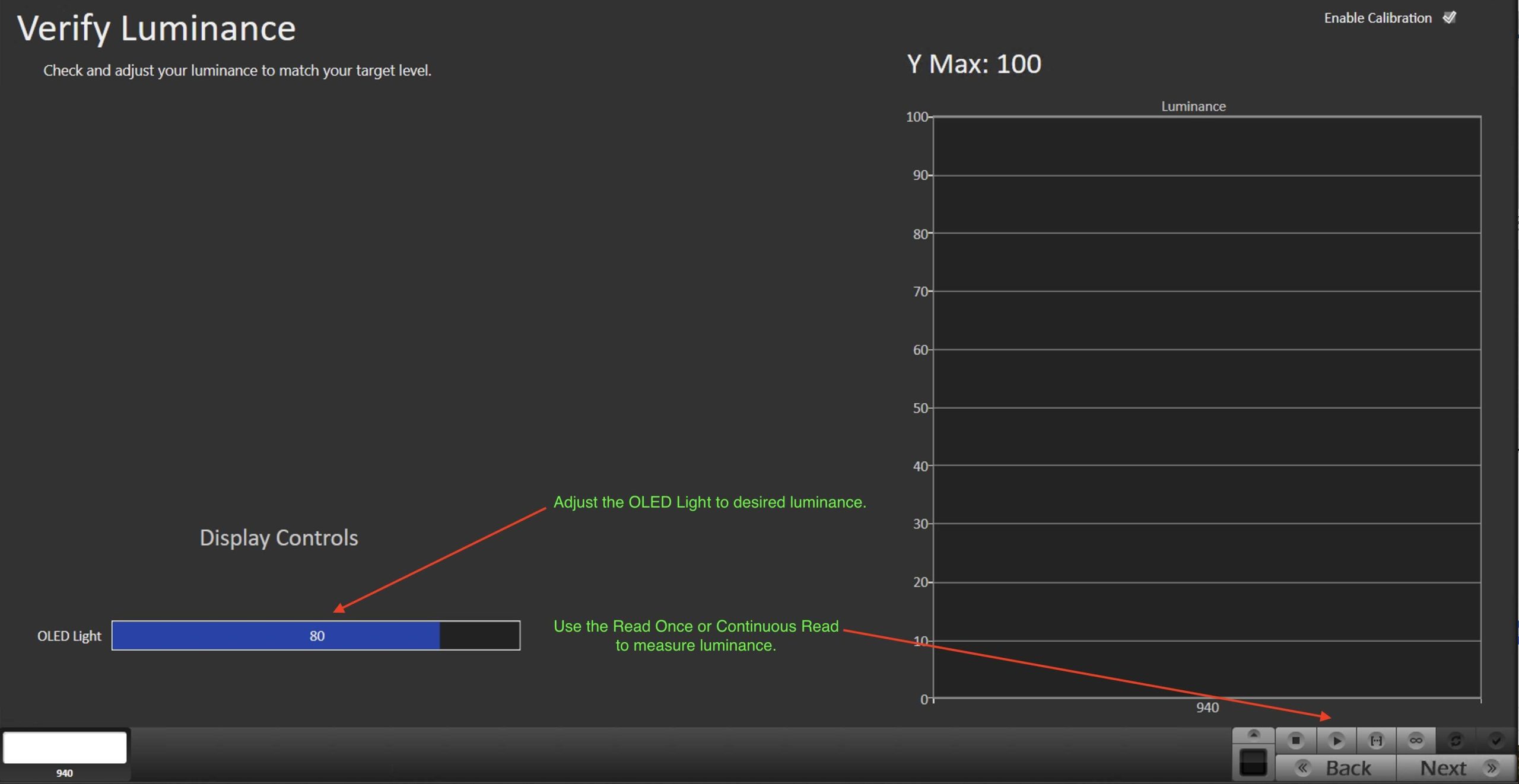Toggle the Enable Calibration checkbox
The width and height of the screenshot is (1519, 784).
click(x=1450, y=18)
